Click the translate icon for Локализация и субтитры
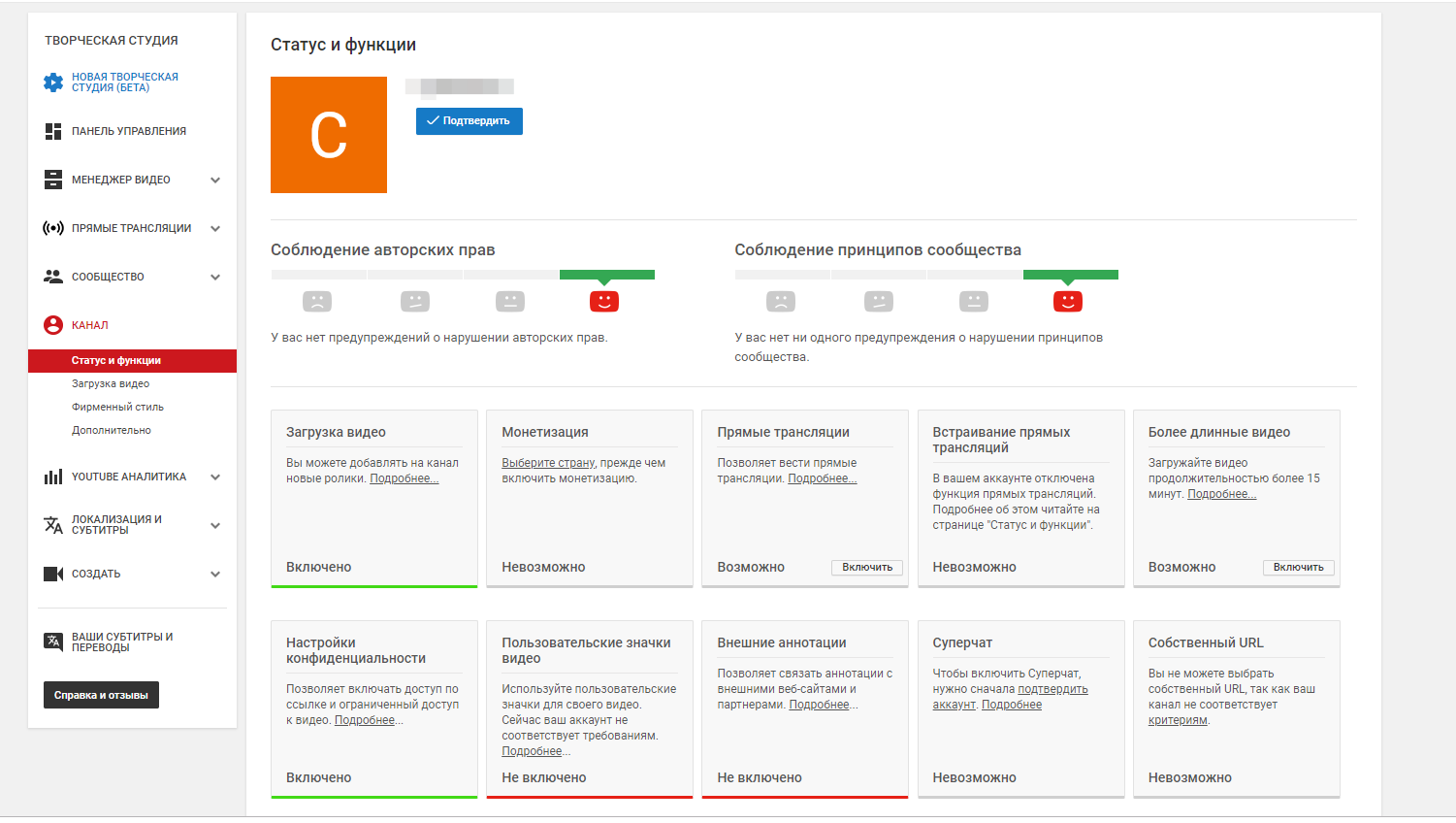The width and height of the screenshot is (1456, 823). 53,525
